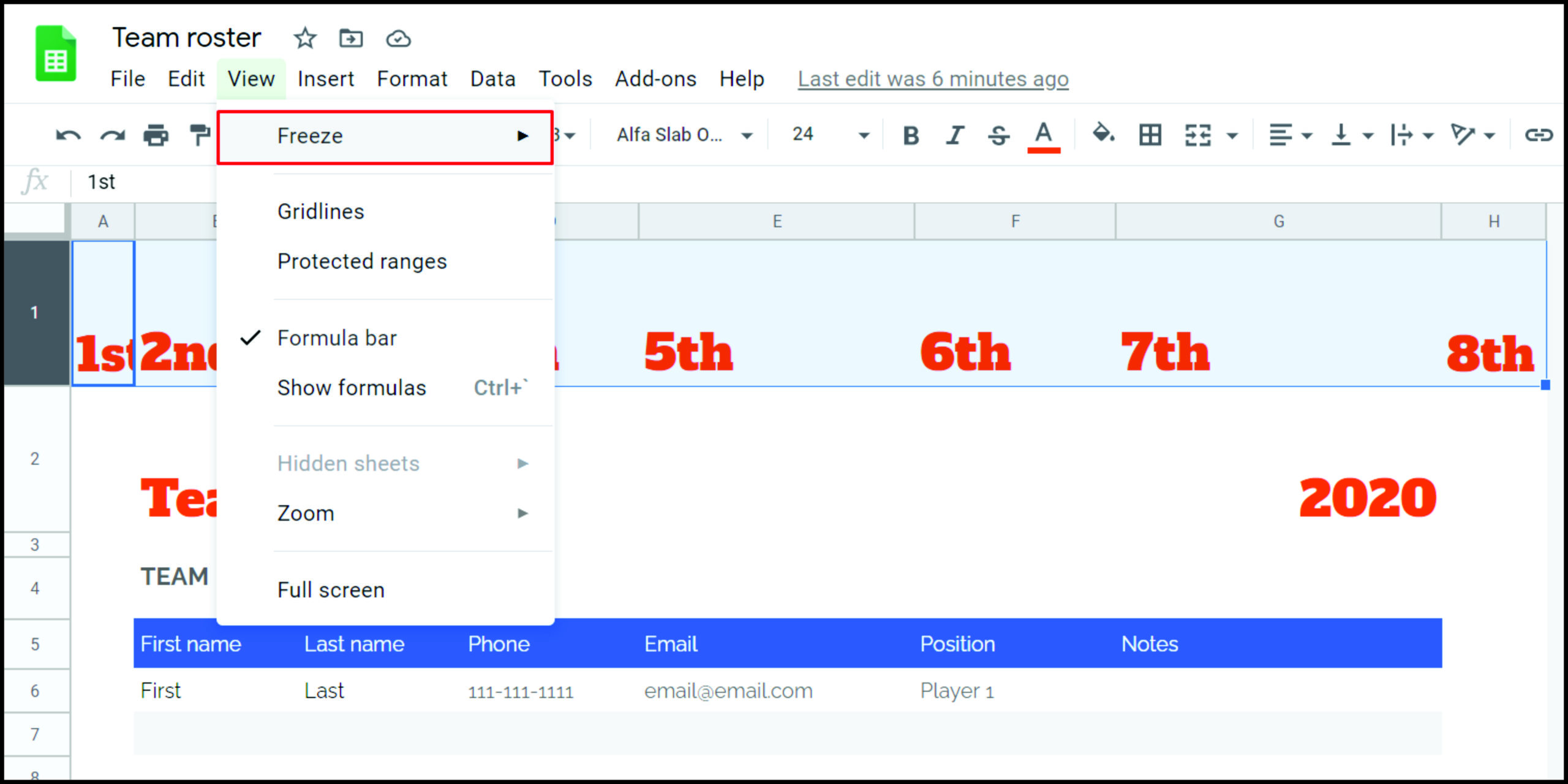
Task: Toggle the Formula bar option
Action: (337, 338)
